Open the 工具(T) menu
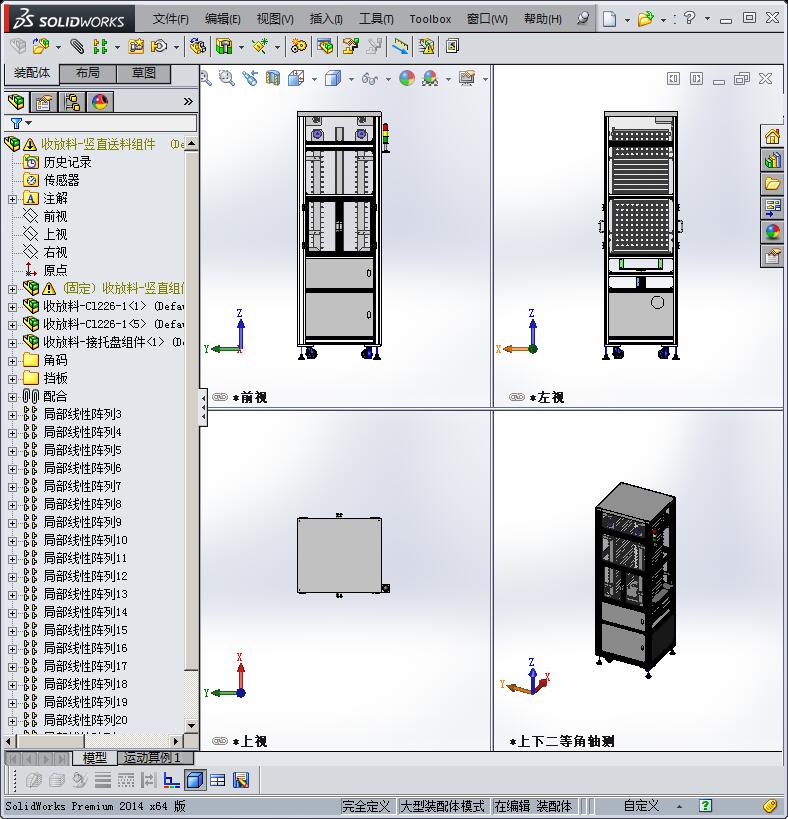Image resolution: width=788 pixels, height=819 pixels. pyautogui.click(x=376, y=19)
